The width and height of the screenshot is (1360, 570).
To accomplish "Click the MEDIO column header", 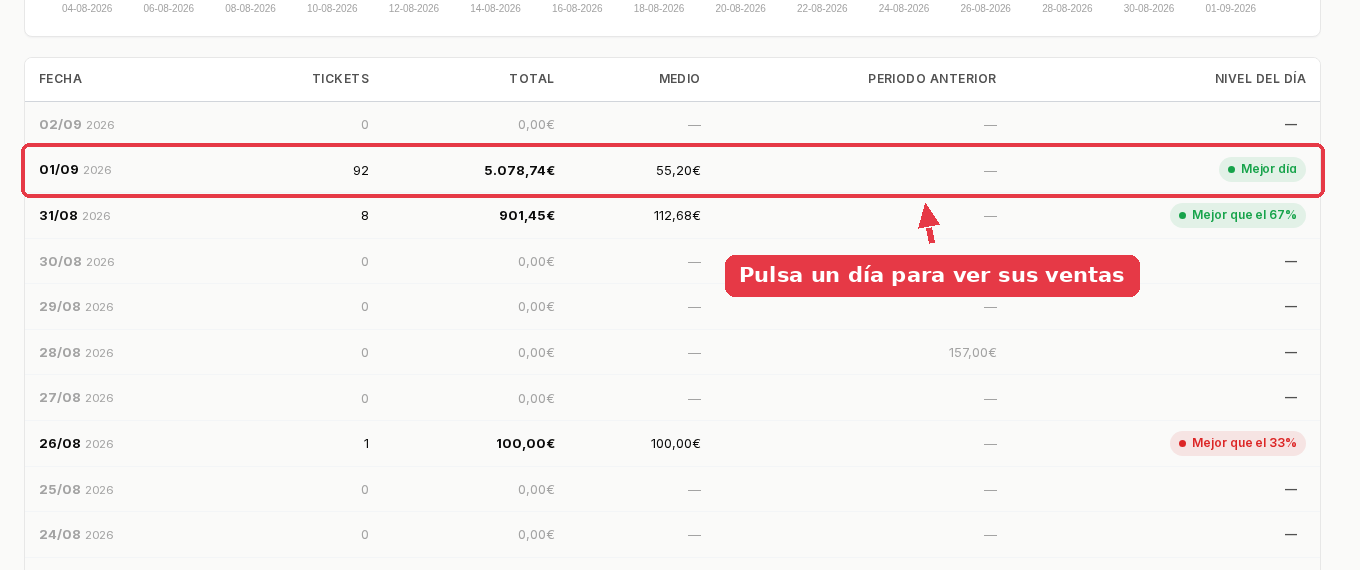I will coord(679,79).
